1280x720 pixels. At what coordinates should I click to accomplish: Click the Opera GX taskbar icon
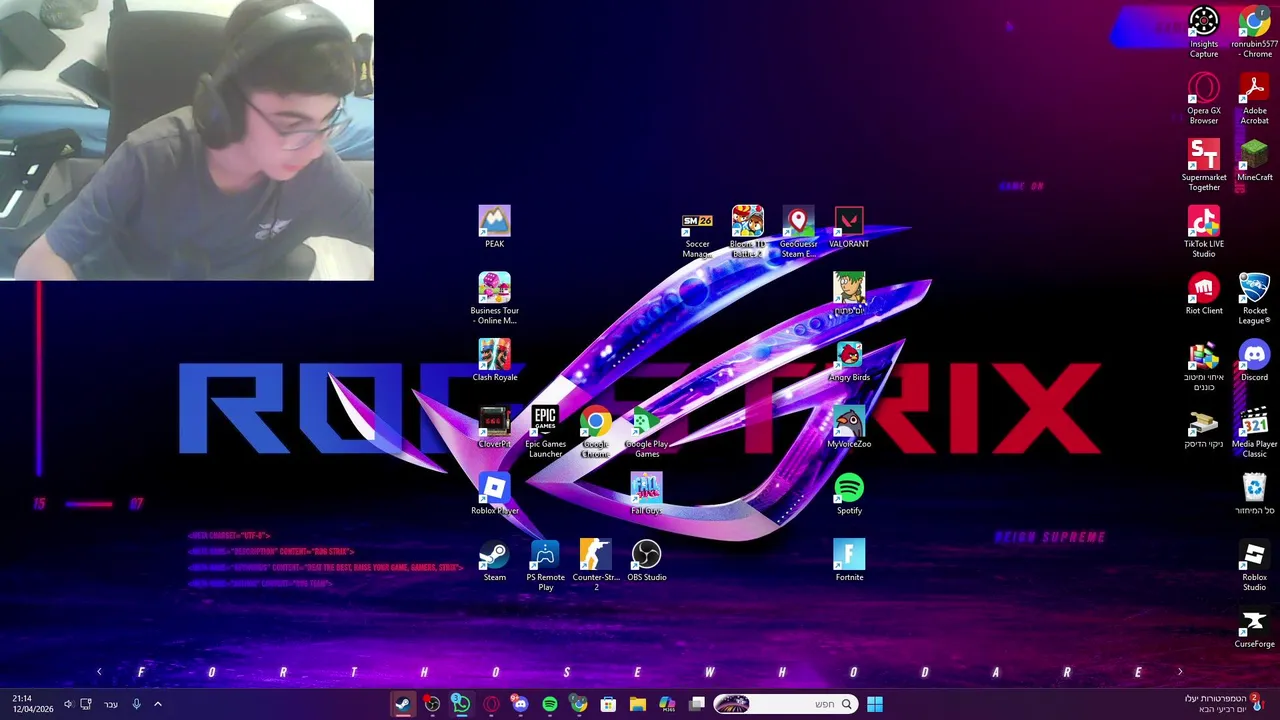tap(491, 704)
